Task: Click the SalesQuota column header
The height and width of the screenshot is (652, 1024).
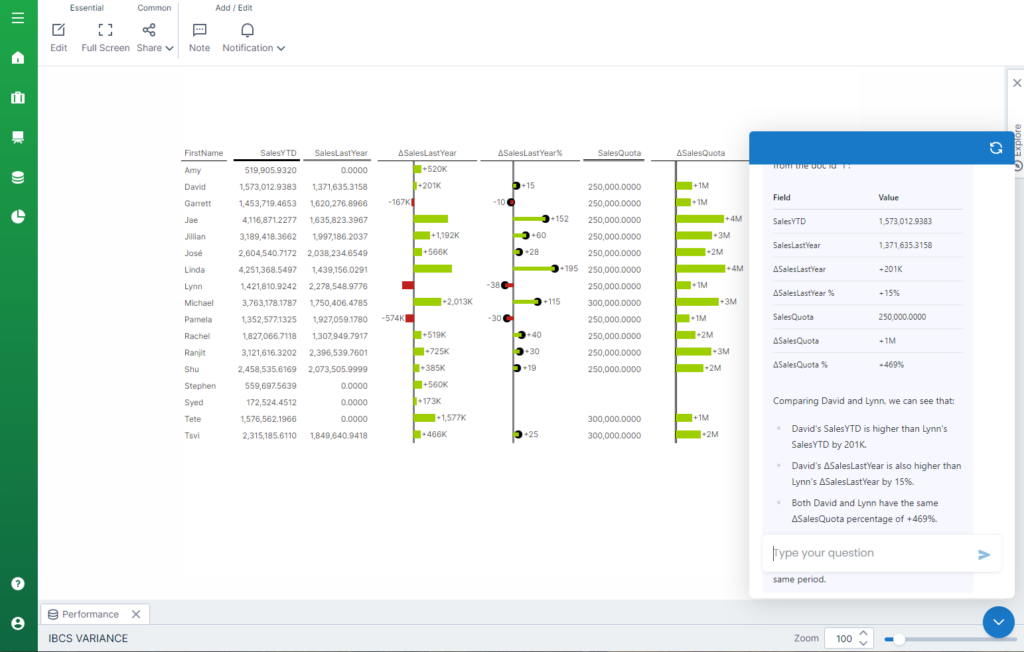Action: (x=619, y=153)
